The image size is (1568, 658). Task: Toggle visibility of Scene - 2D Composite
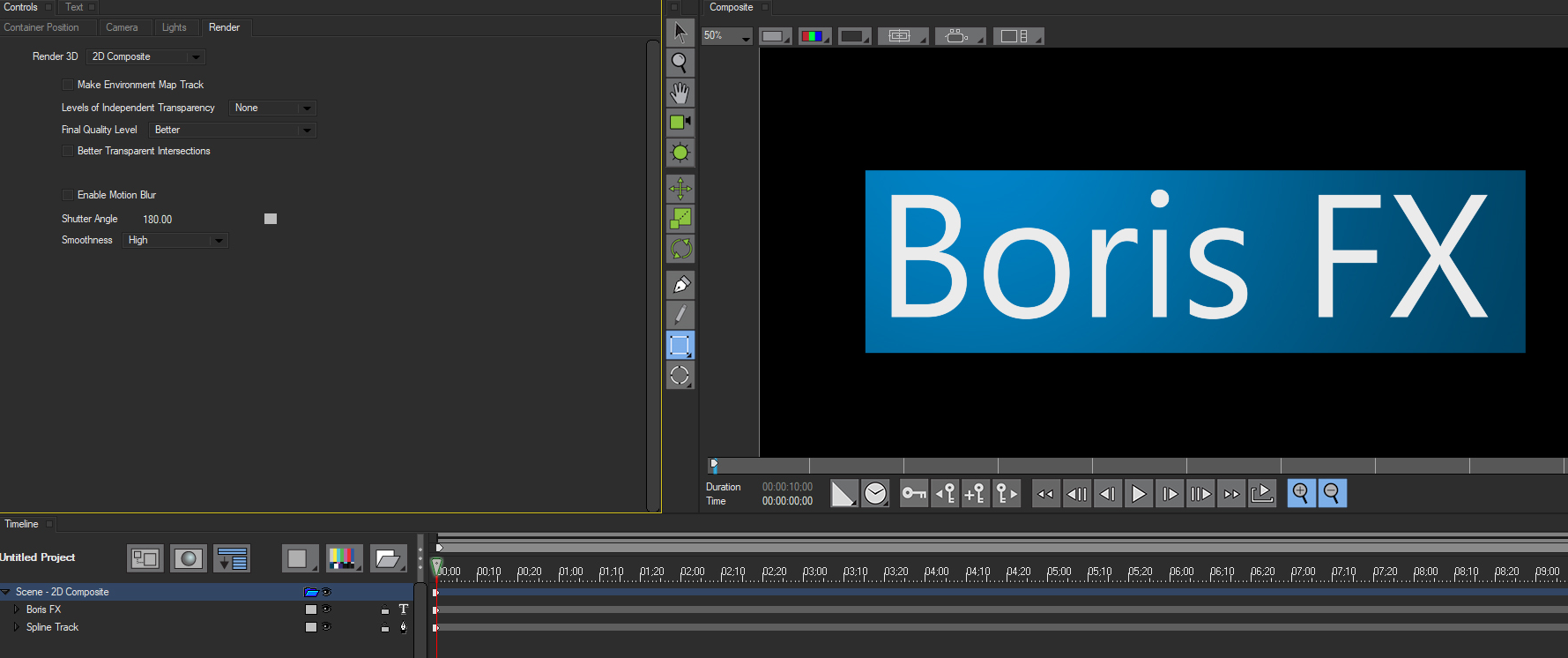click(326, 592)
